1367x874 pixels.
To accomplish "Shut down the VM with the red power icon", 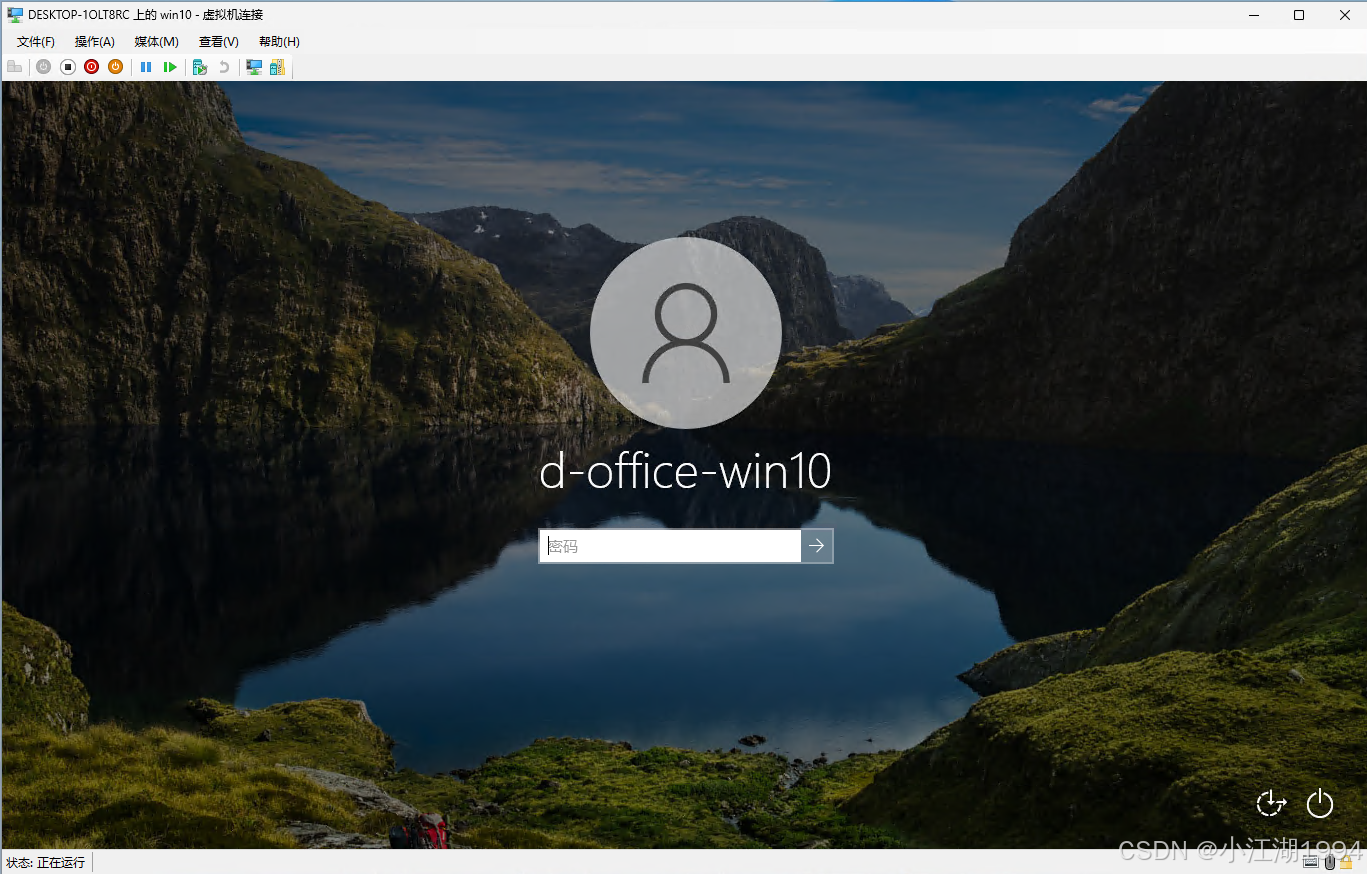I will click(x=92, y=67).
